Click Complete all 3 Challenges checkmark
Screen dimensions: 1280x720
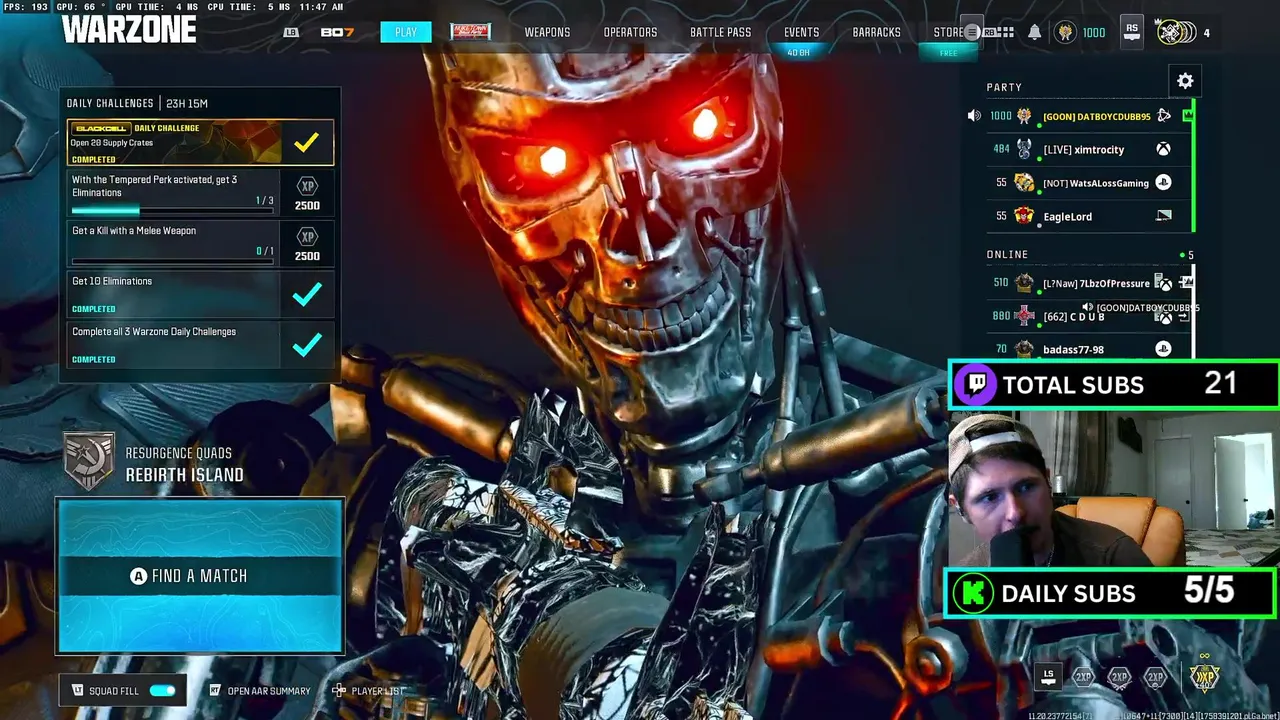coord(307,345)
